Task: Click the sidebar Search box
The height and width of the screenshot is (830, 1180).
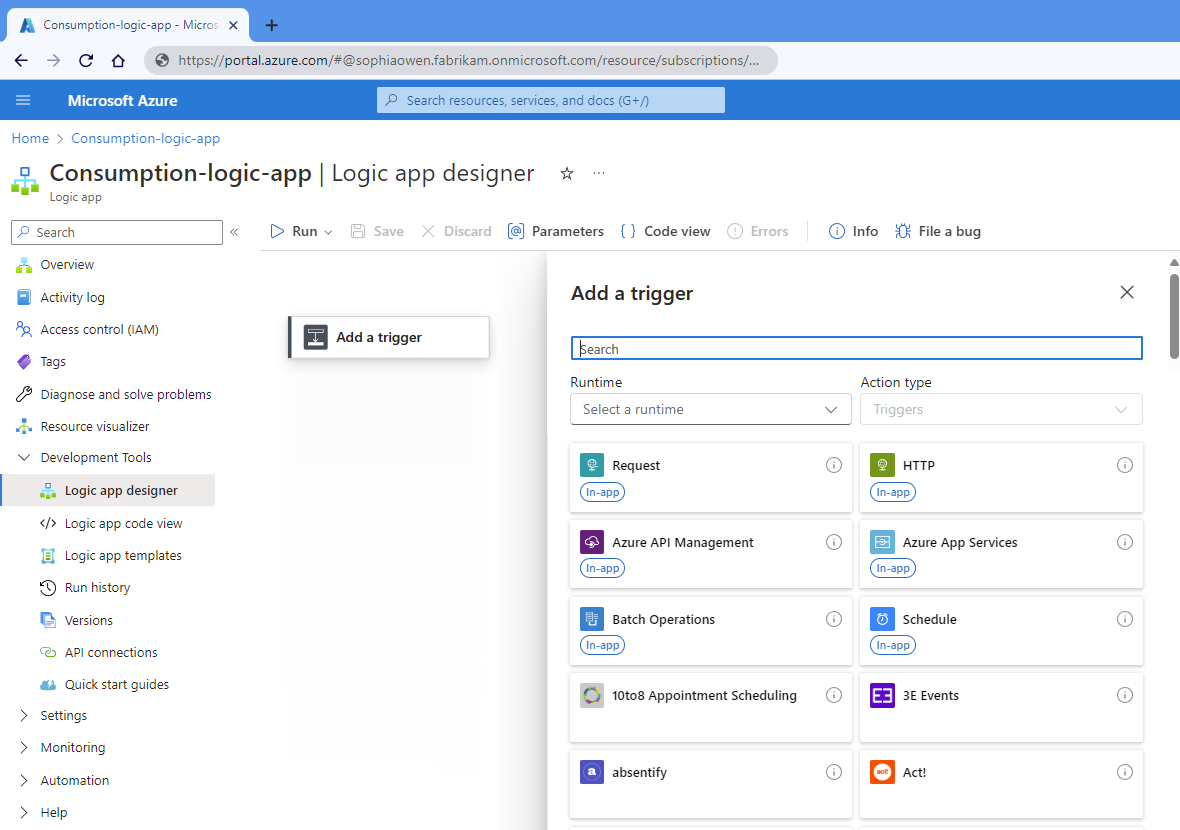Action: pos(117,233)
